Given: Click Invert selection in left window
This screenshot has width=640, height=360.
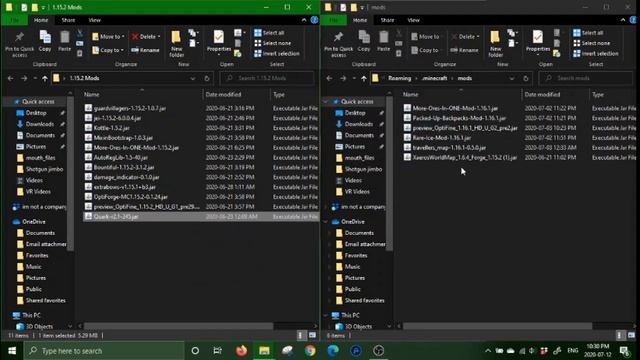Looking at the screenshot, I should tap(277, 53).
